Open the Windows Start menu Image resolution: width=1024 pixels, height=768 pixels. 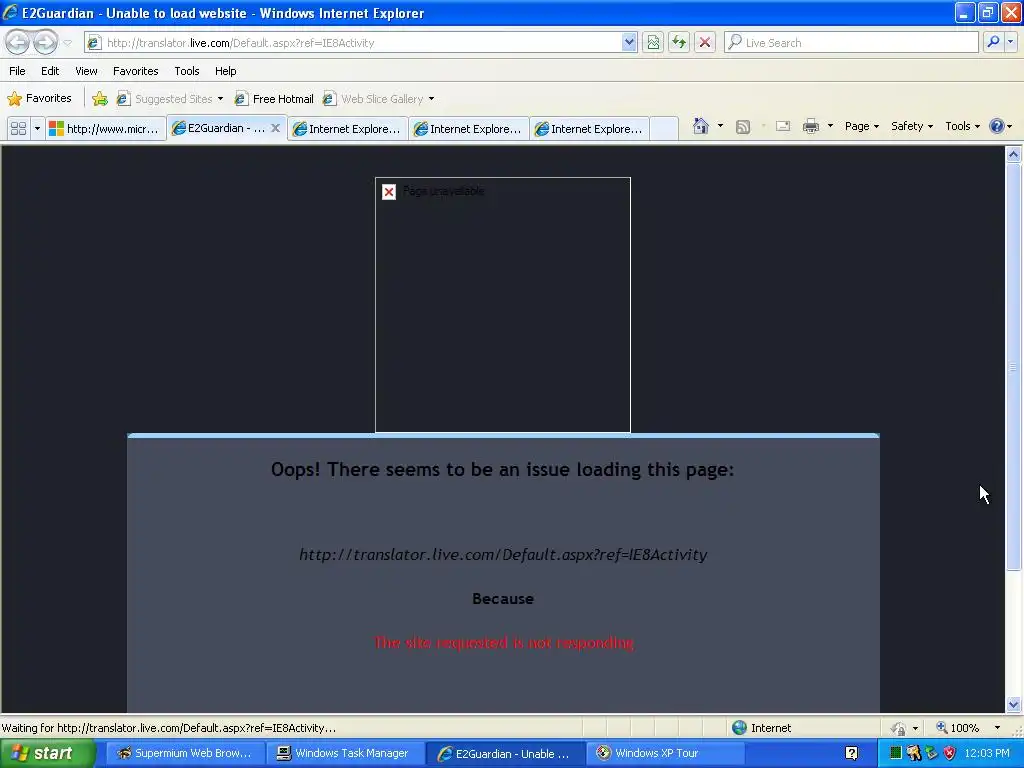48,754
